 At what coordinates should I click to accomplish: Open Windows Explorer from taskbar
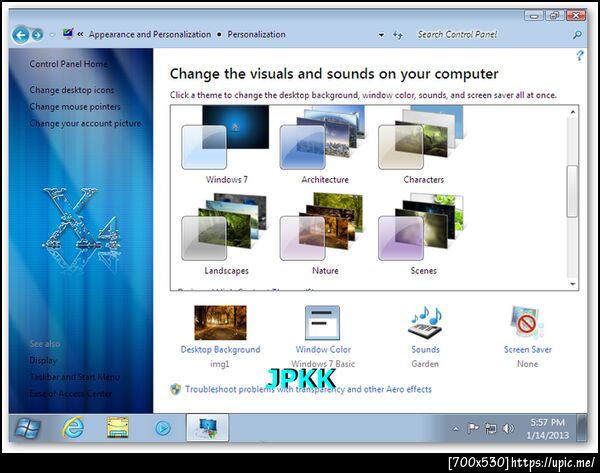coord(117,428)
